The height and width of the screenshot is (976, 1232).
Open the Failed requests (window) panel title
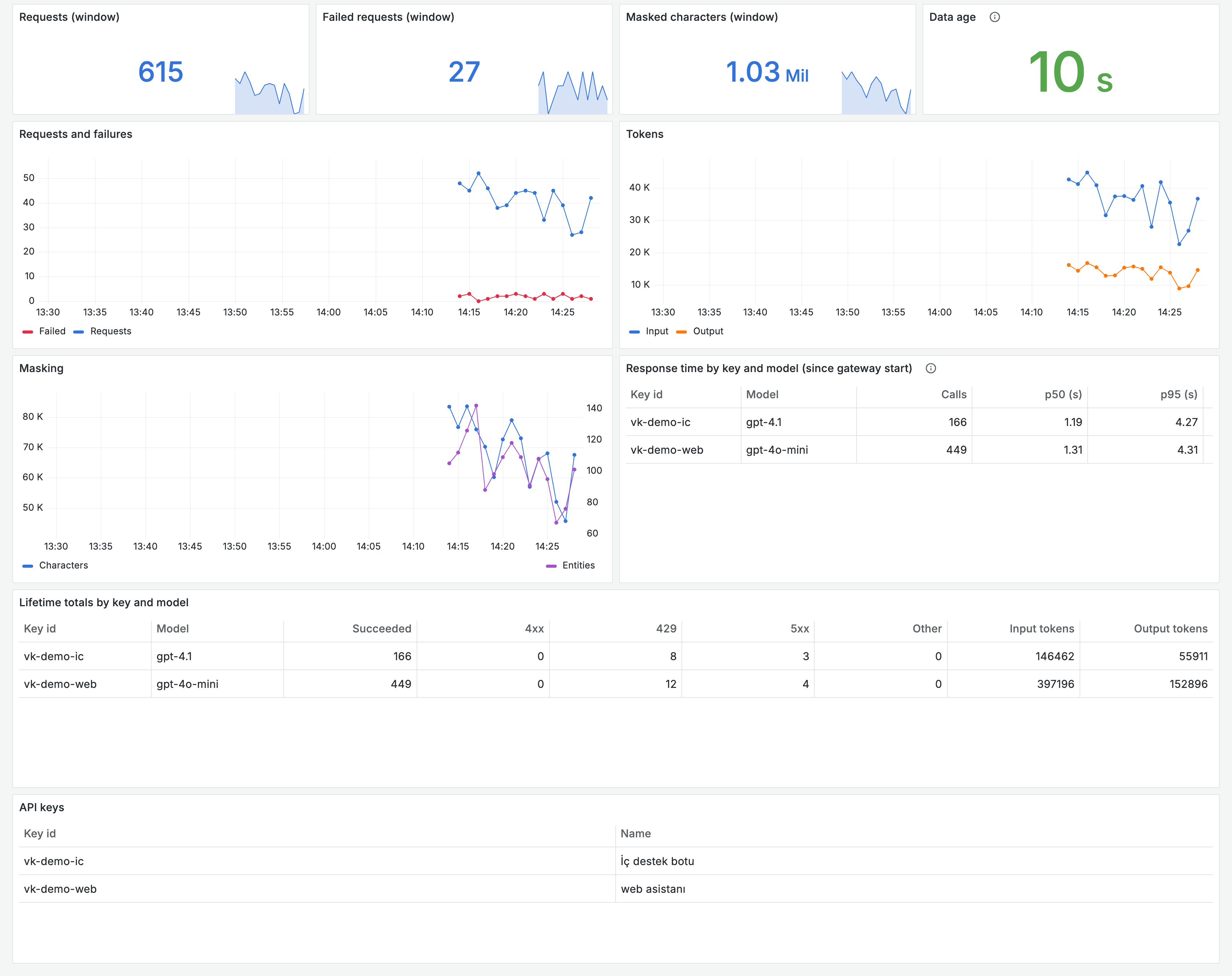click(388, 17)
